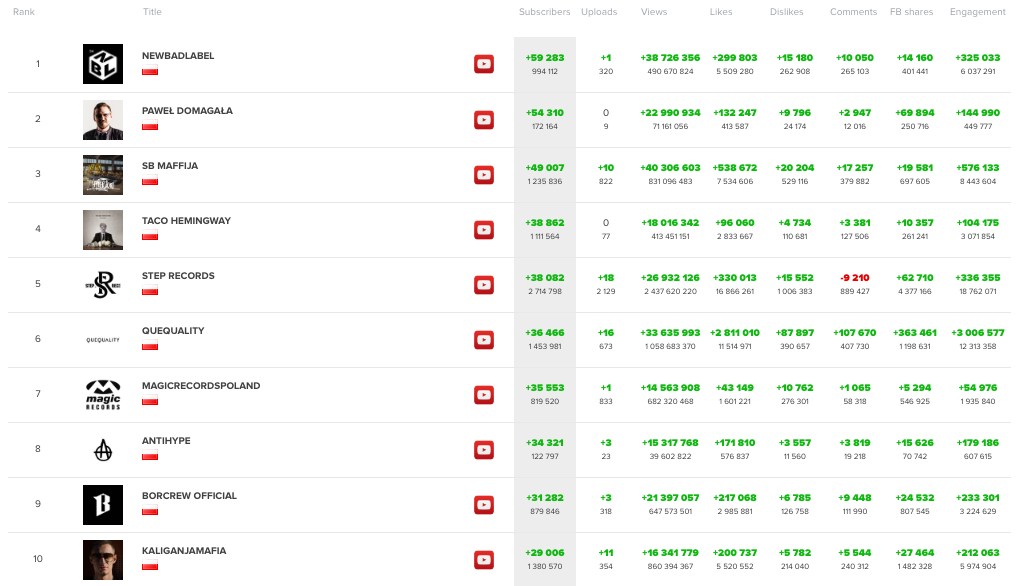The height and width of the screenshot is (586, 1024).
Task: Click the Step Records logo thumbnail
Action: coord(103,285)
